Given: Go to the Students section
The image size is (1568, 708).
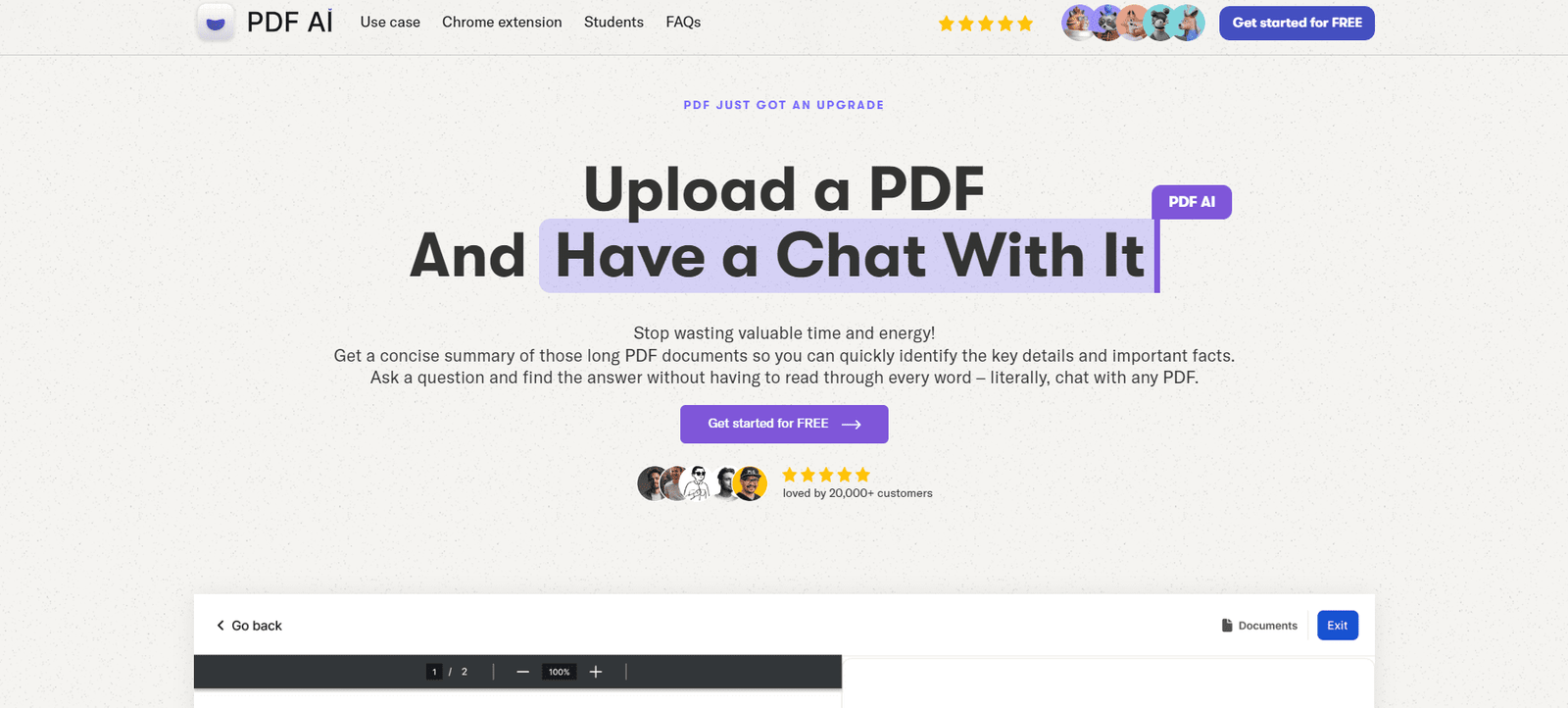Looking at the screenshot, I should (613, 22).
